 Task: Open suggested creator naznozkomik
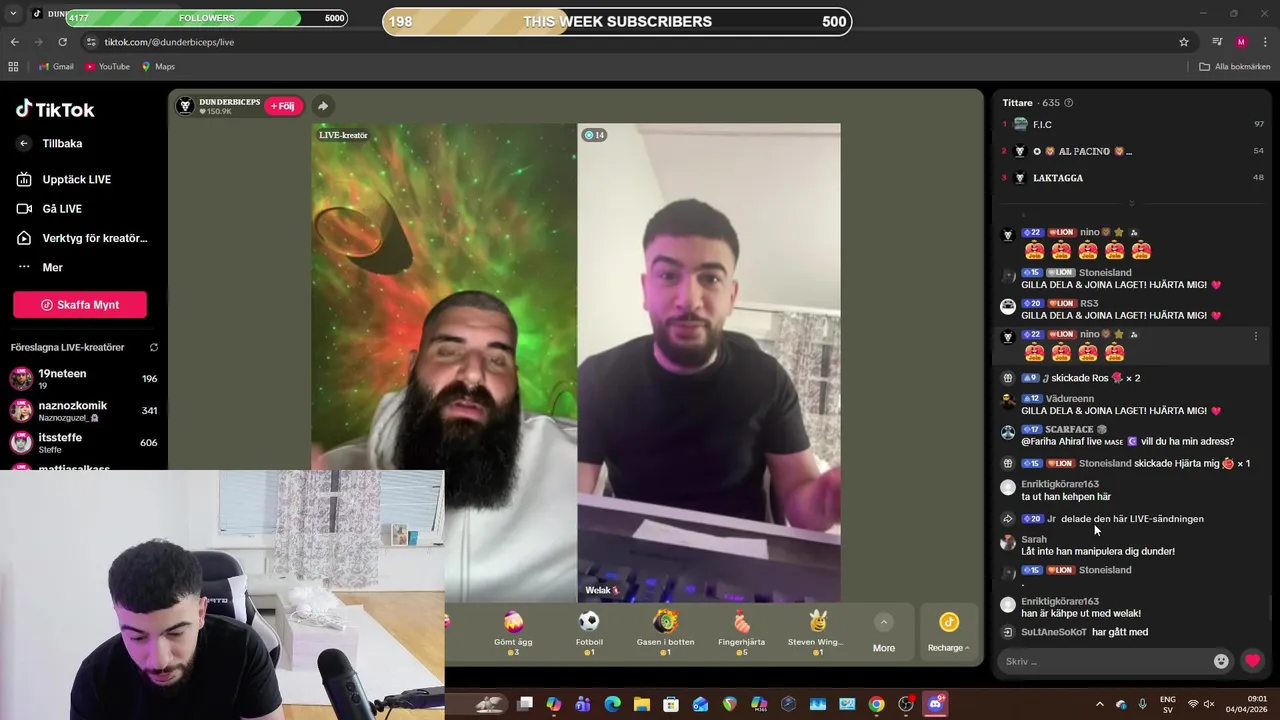click(82, 410)
